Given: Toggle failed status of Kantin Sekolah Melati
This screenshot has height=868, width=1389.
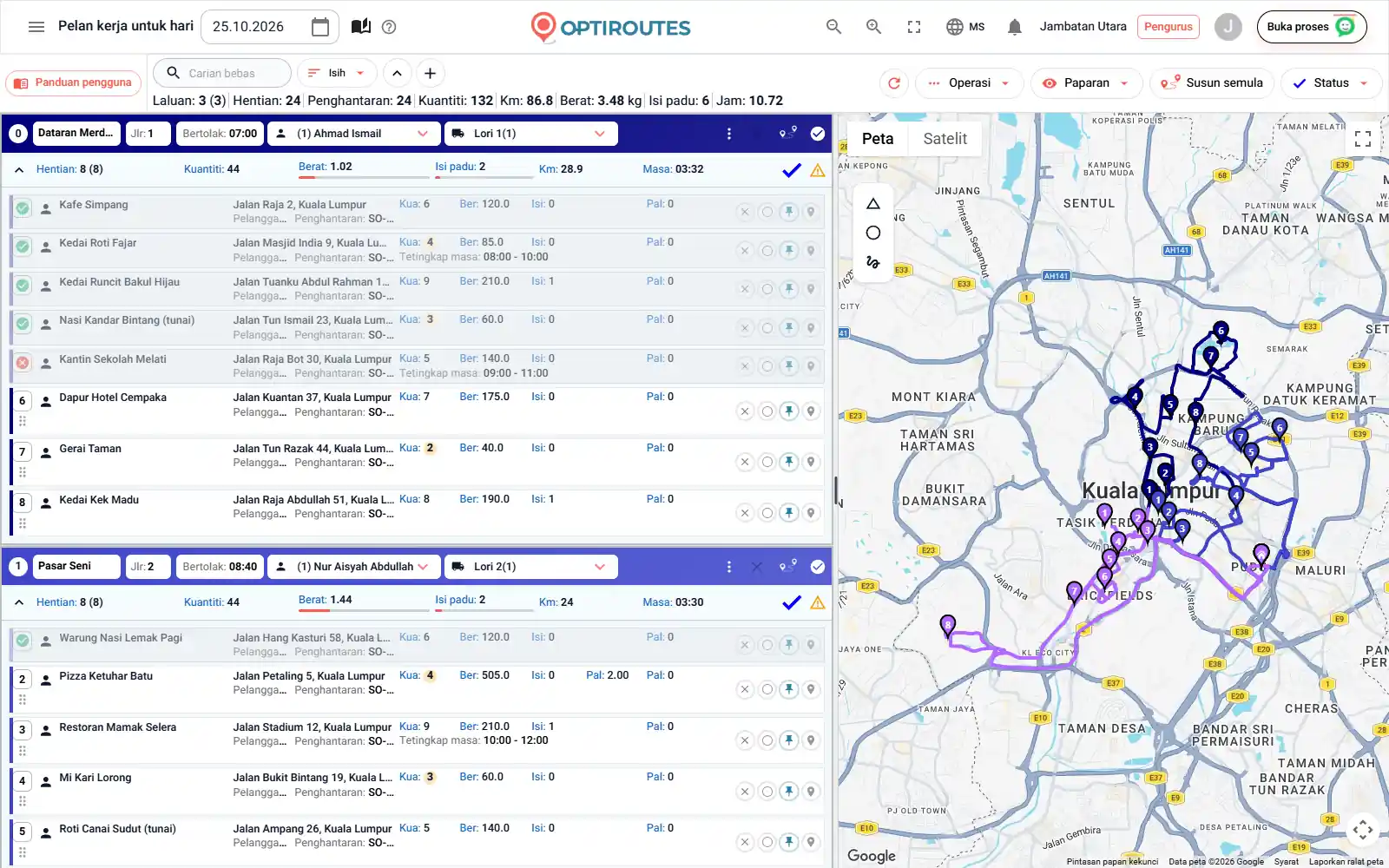Looking at the screenshot, I should click(x=23, y=363).
